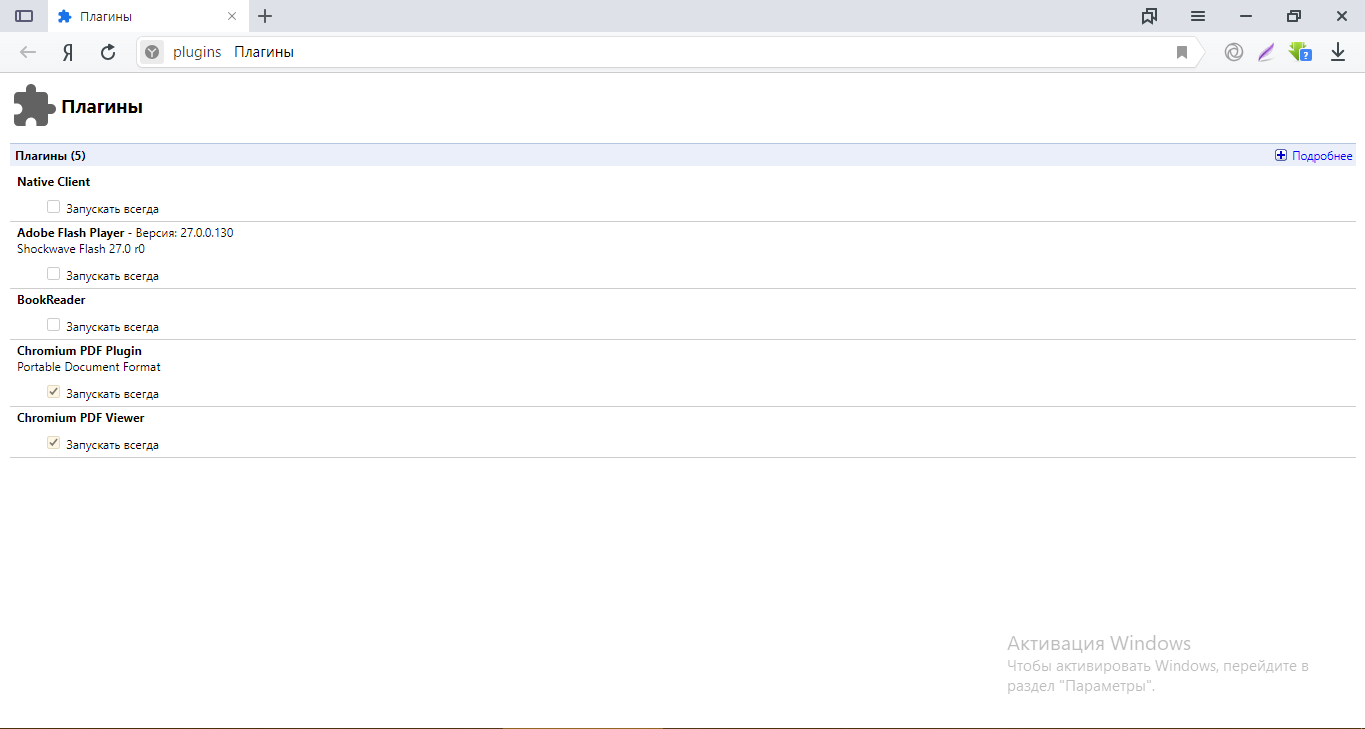This screenshot has height=729, width=1365.
Task: Select the Плагины browser tab
Action: point(147,16)
